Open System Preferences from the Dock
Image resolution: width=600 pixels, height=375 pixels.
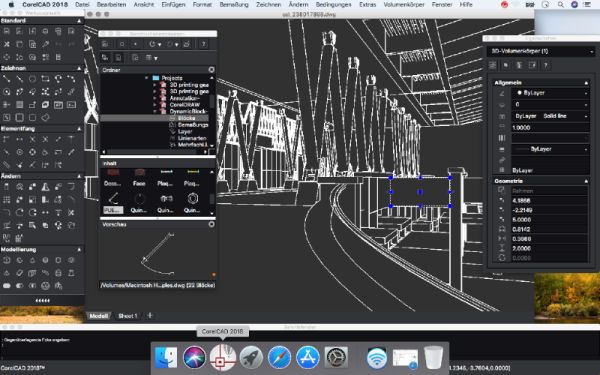(336, 357)
